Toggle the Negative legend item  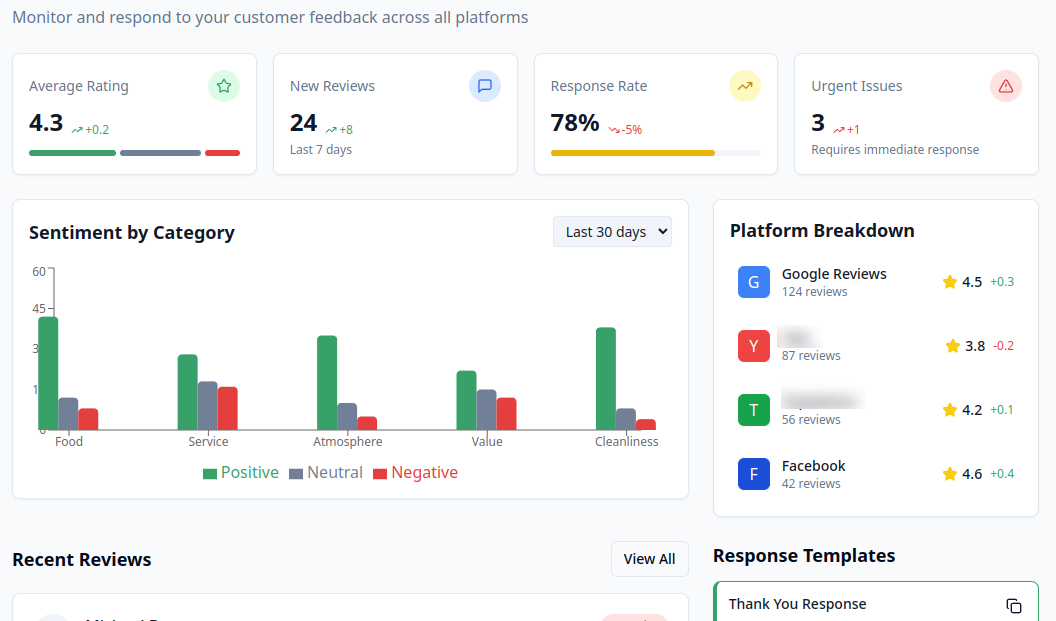pos(415,473)
